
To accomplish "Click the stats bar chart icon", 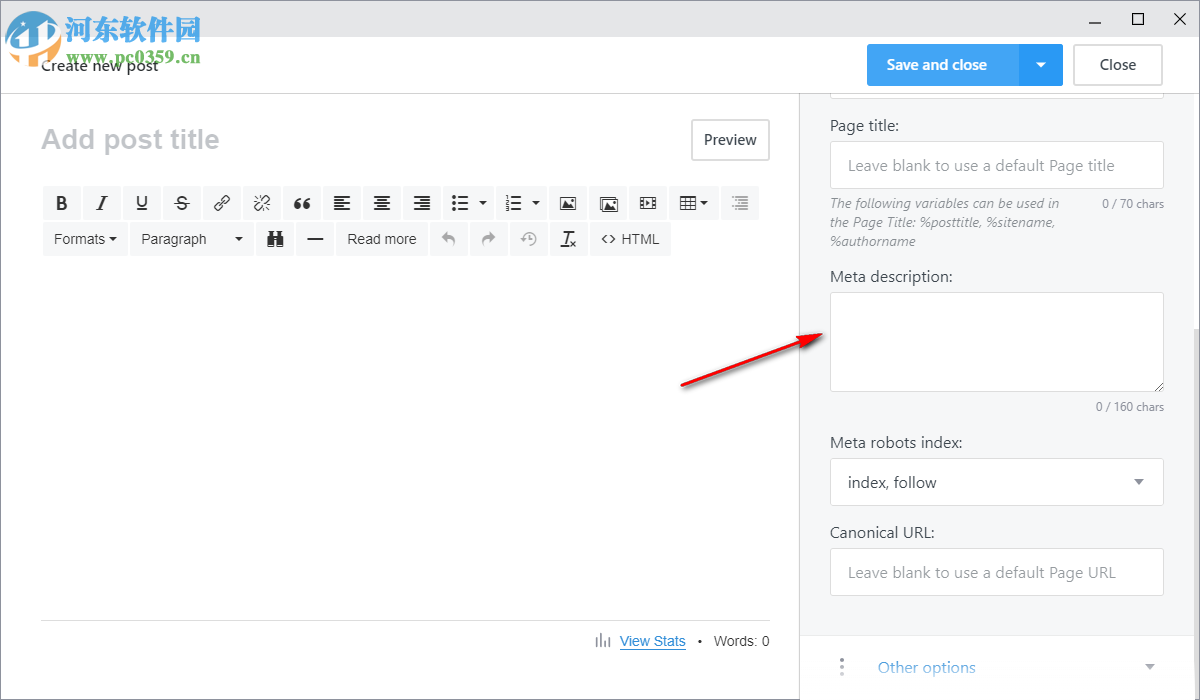I will (603, 641).
